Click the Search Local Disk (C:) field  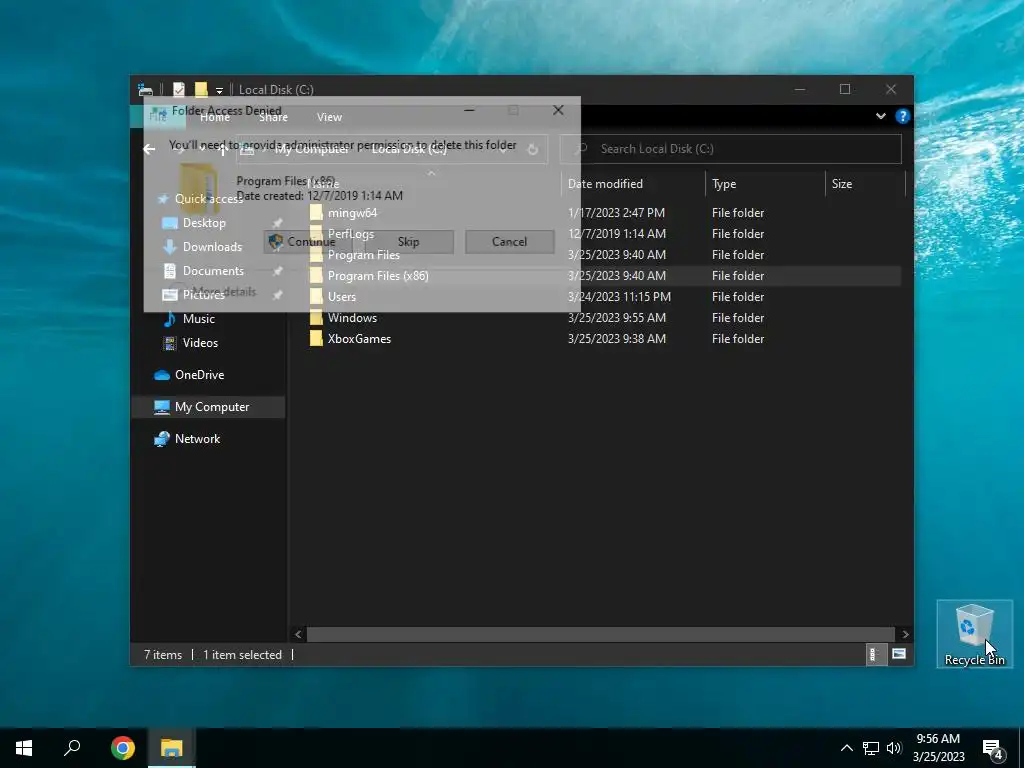click(x=731, y=149)
